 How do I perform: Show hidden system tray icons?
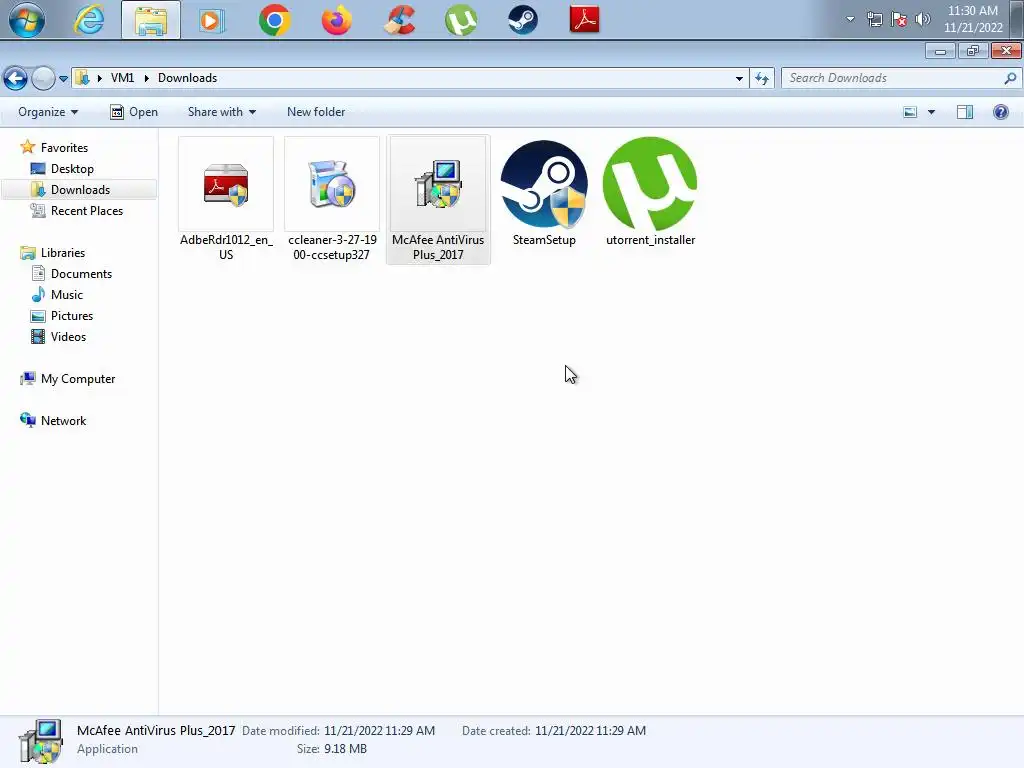[x=850, y=19]
